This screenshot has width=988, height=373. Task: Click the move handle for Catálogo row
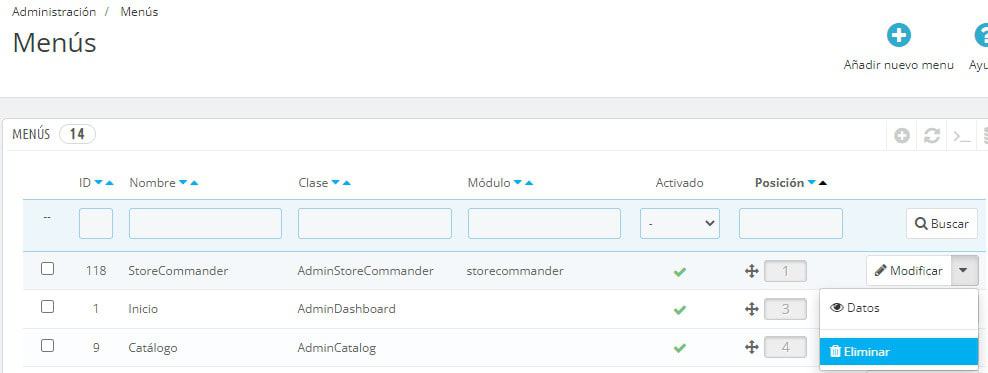(750, 347)
